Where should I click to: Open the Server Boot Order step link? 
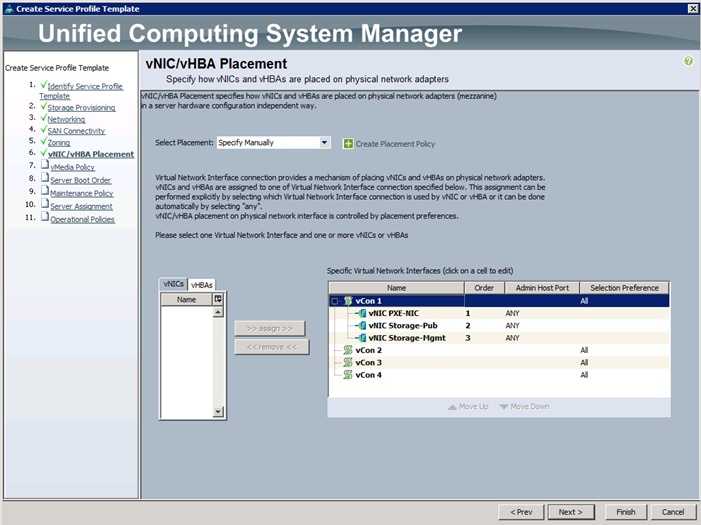coord(80,180)
